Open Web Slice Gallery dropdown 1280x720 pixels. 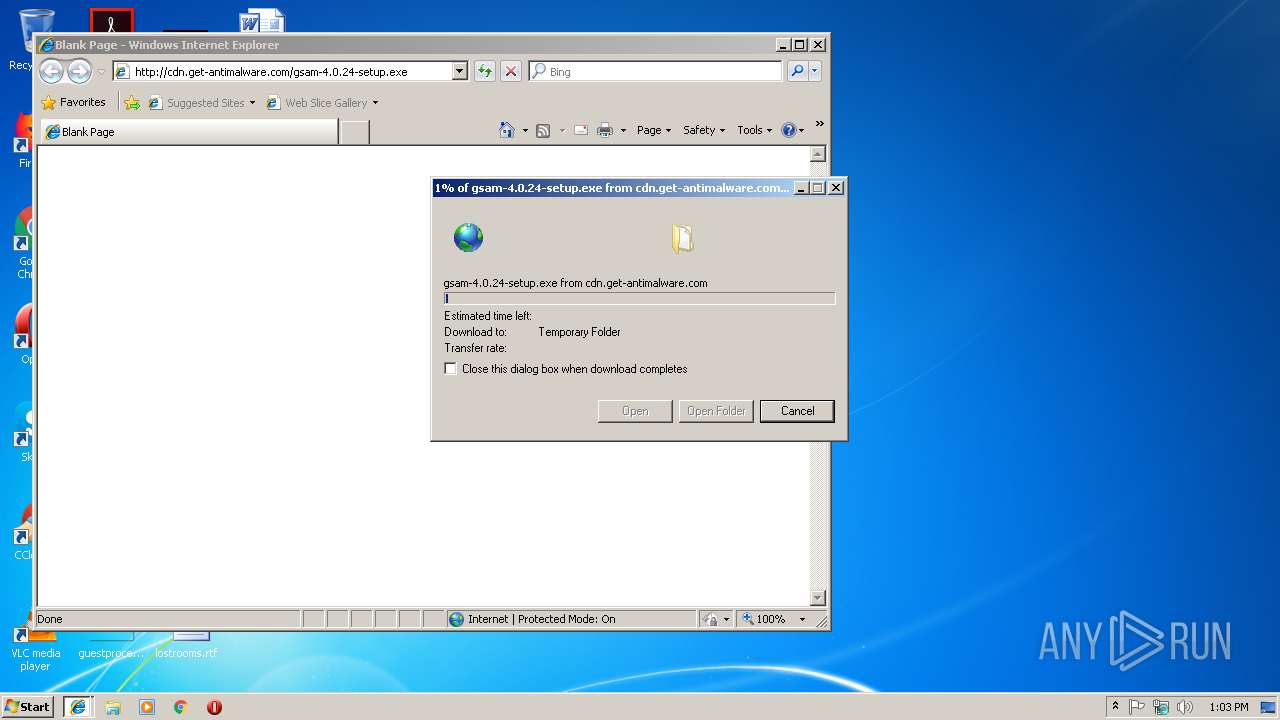[x=375, y=102]
